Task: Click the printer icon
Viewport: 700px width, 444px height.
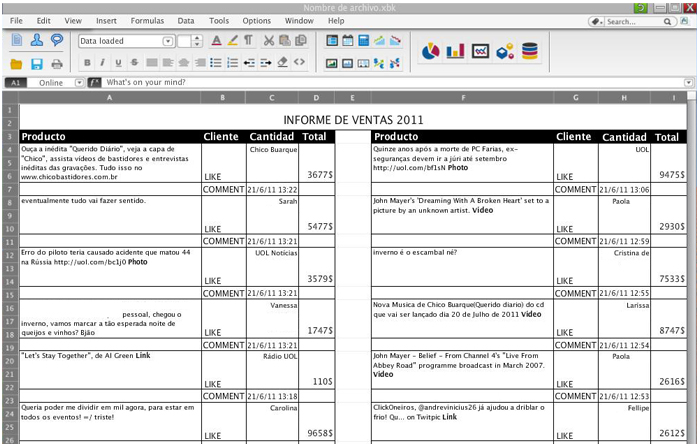Action: (57, 64)
